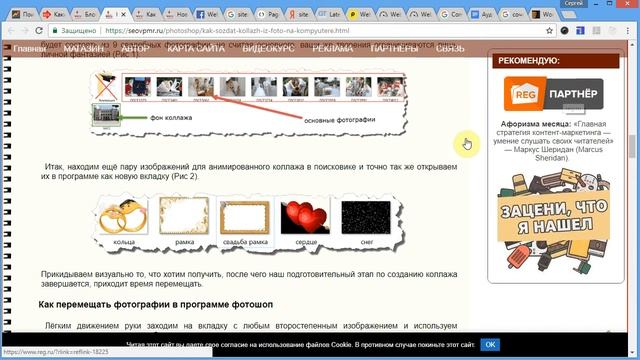This screenshot has width=640, height=360.
Task: Click the page vertical scrollbar thumb
Action: tap(632, 146)
